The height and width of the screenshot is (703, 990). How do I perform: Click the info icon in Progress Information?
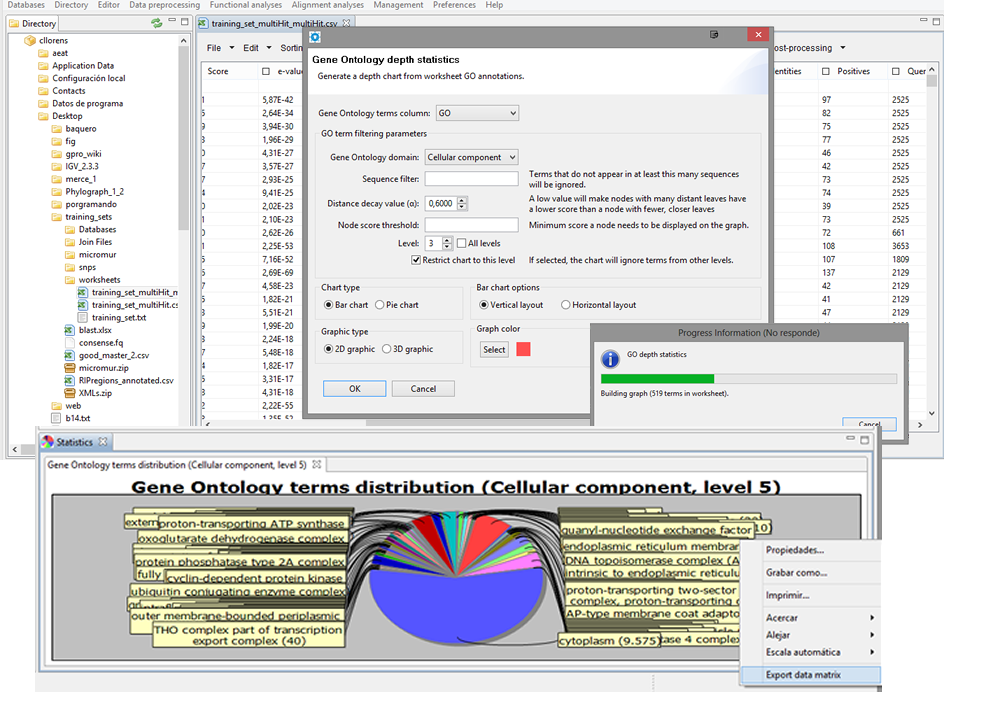[x=609, y=360]
